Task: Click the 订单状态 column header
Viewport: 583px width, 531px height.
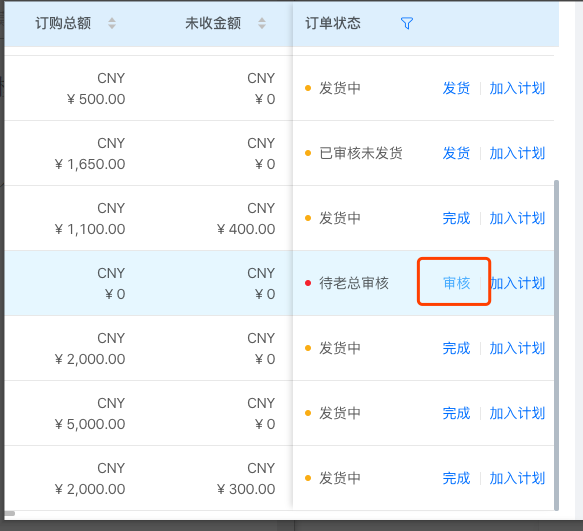Action: 333,23
